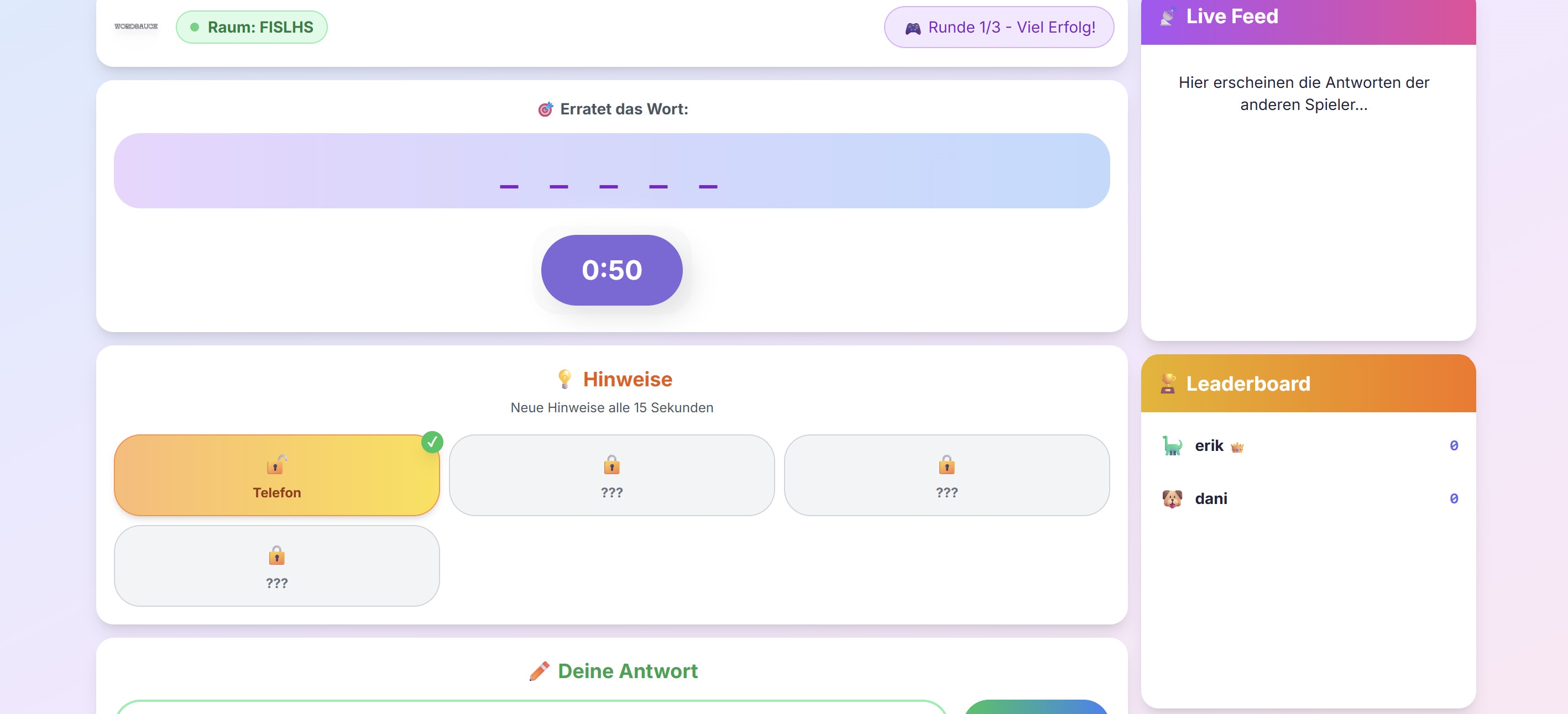
Task: Click erik's dinosaur avatar
Action: click(x=1172, y=446)
